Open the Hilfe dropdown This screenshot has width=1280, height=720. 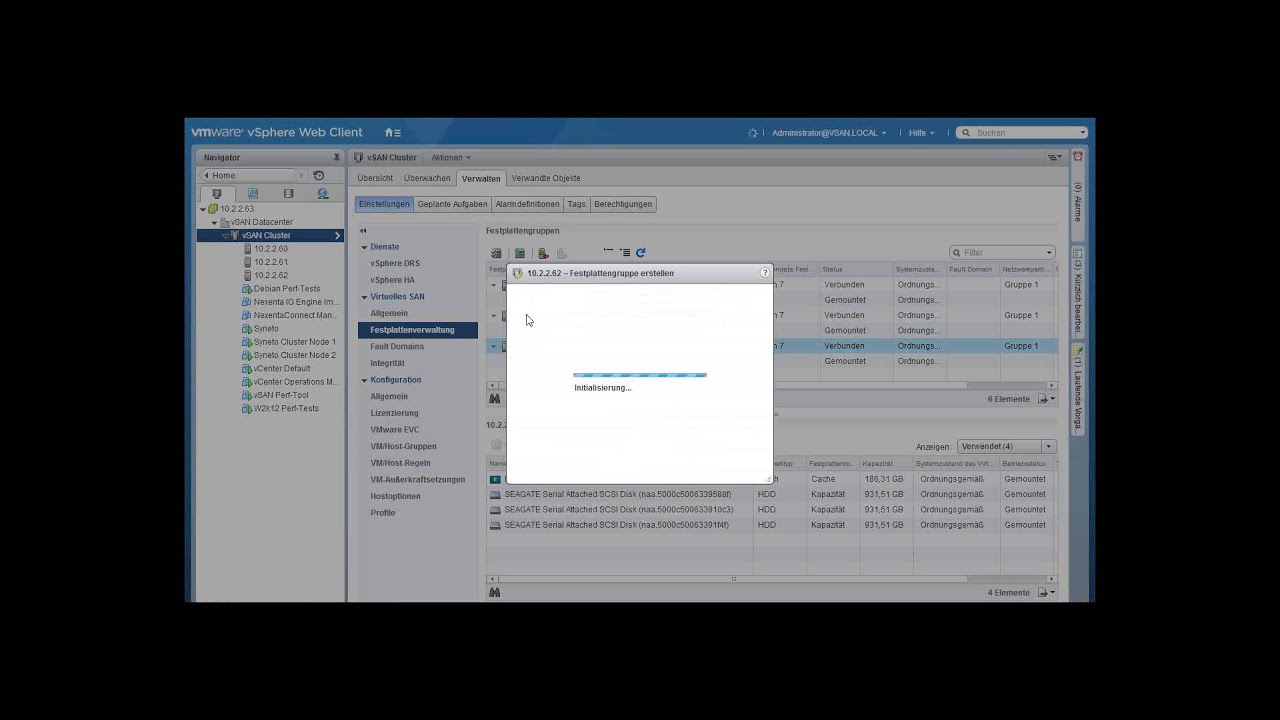tap(921, 132)
